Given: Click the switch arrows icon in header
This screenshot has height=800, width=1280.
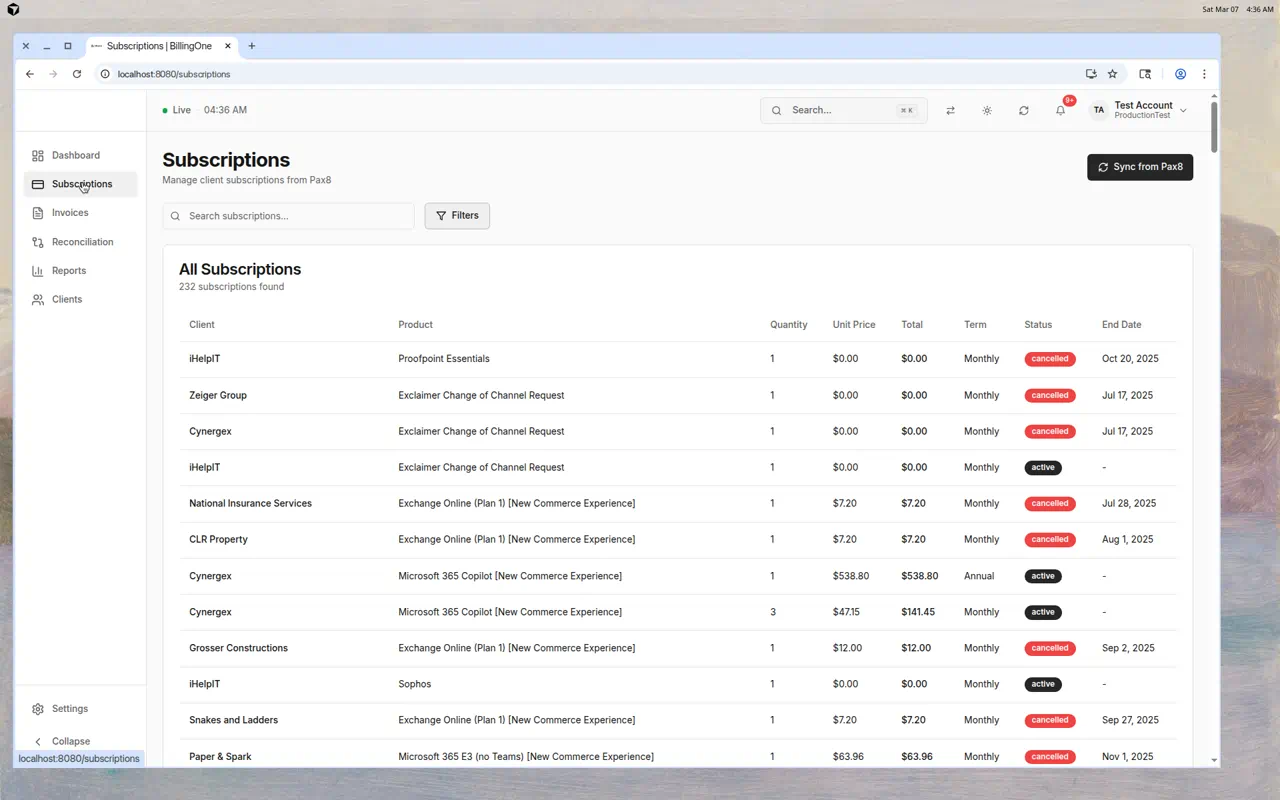Looking at the screenshot, I should (x=950, y=111).
